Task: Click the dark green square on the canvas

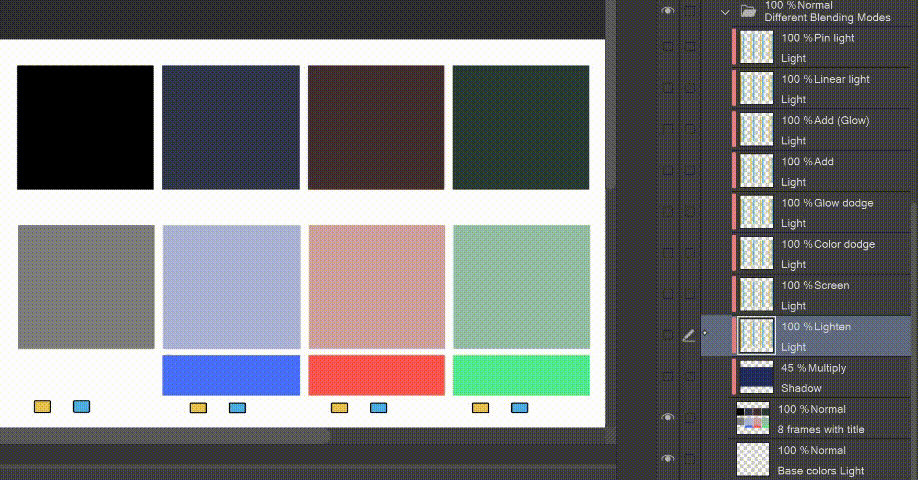Action: tap(521, 128)
